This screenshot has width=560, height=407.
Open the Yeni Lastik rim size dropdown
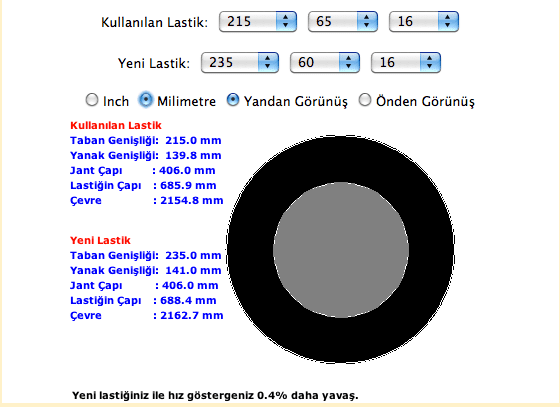(406, 62)
